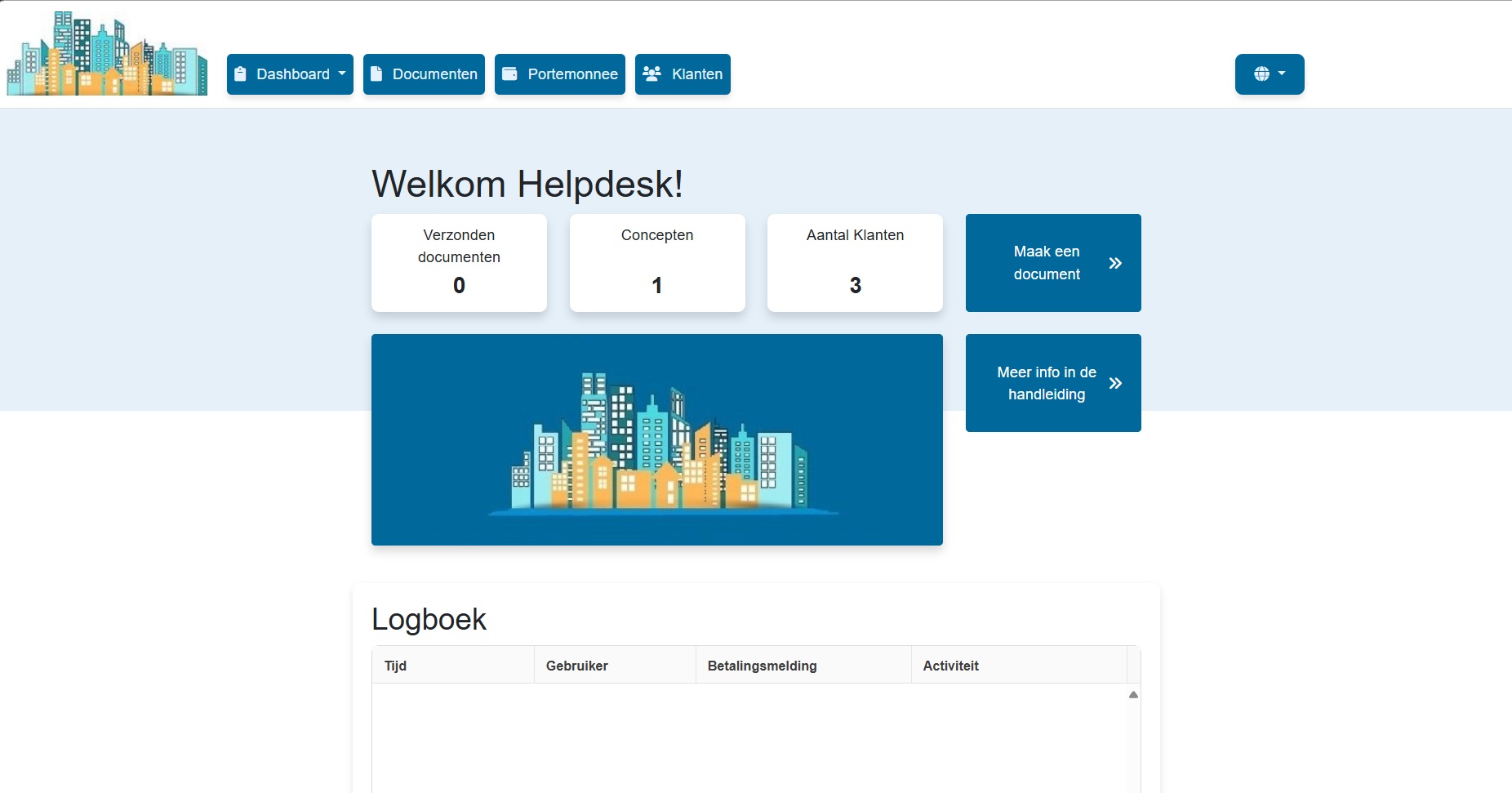Click the globe language icon

click(x=1261, y=74)
